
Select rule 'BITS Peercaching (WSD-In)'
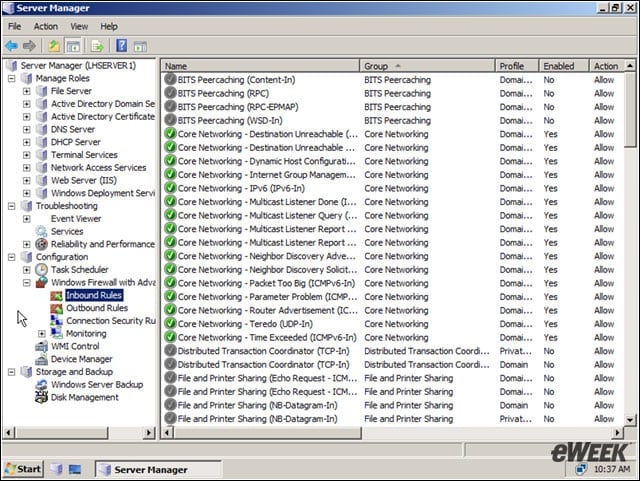pyautogui.click(x=230, y=120)
